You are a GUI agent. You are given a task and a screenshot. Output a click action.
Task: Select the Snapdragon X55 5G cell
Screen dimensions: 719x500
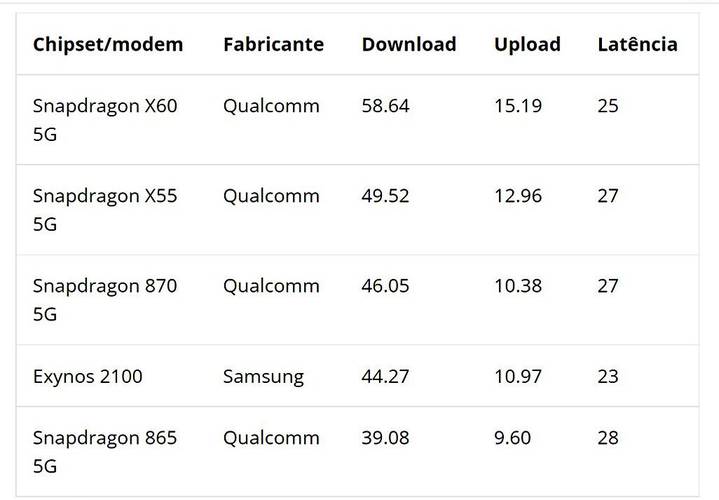105,210
